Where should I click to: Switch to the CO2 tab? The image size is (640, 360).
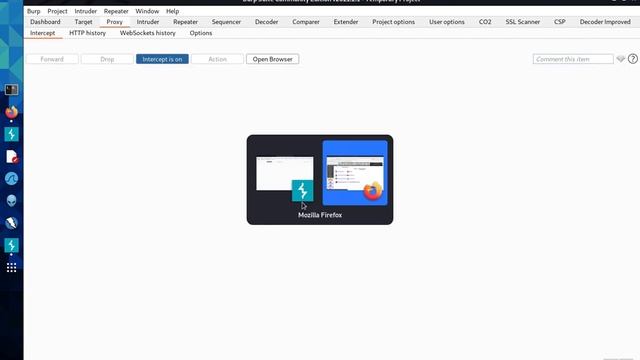point(485,22)
